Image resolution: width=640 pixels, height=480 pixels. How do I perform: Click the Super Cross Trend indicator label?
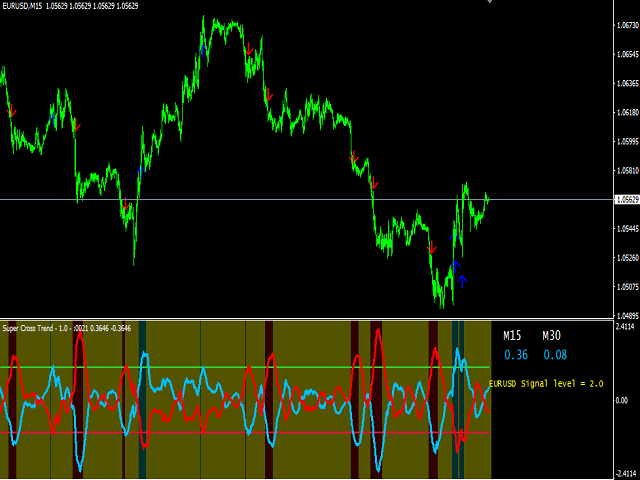[32, 327]
